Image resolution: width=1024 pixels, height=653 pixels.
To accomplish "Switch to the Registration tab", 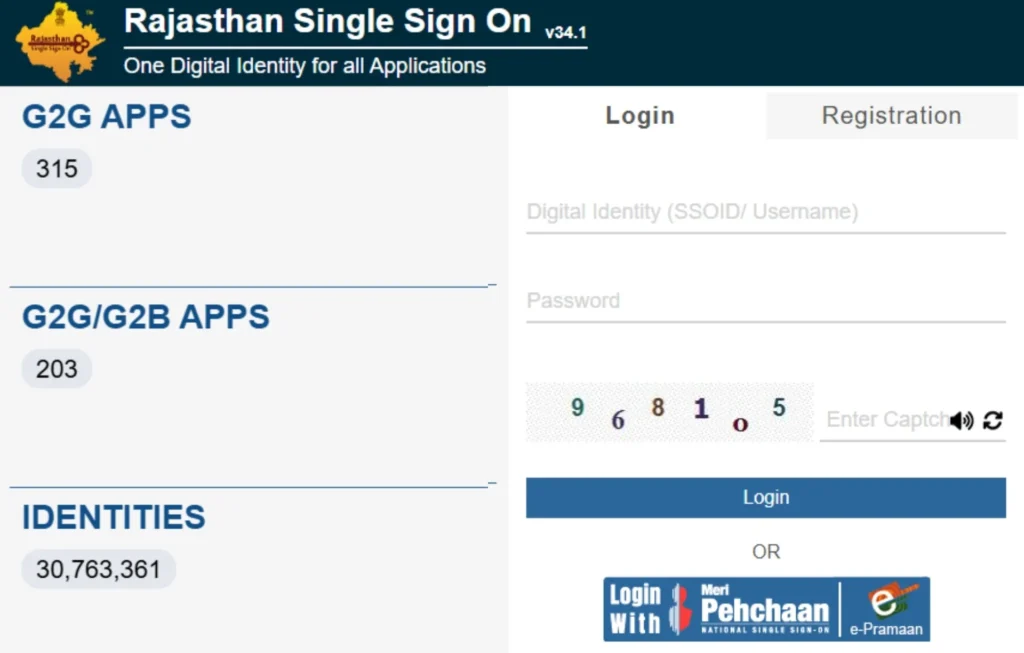I will [890, 115].
